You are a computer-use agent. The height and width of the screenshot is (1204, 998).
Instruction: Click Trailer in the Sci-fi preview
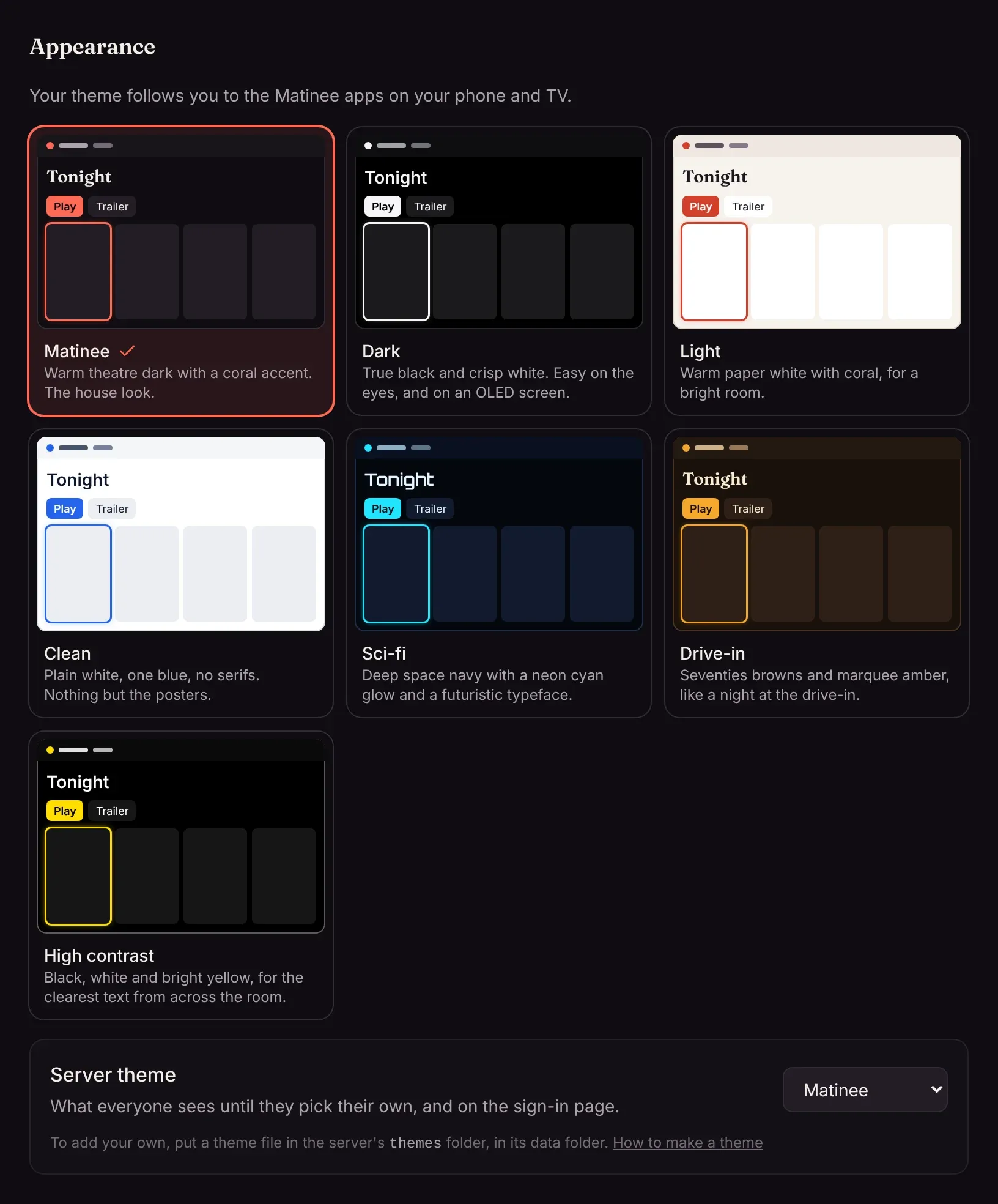431,508
